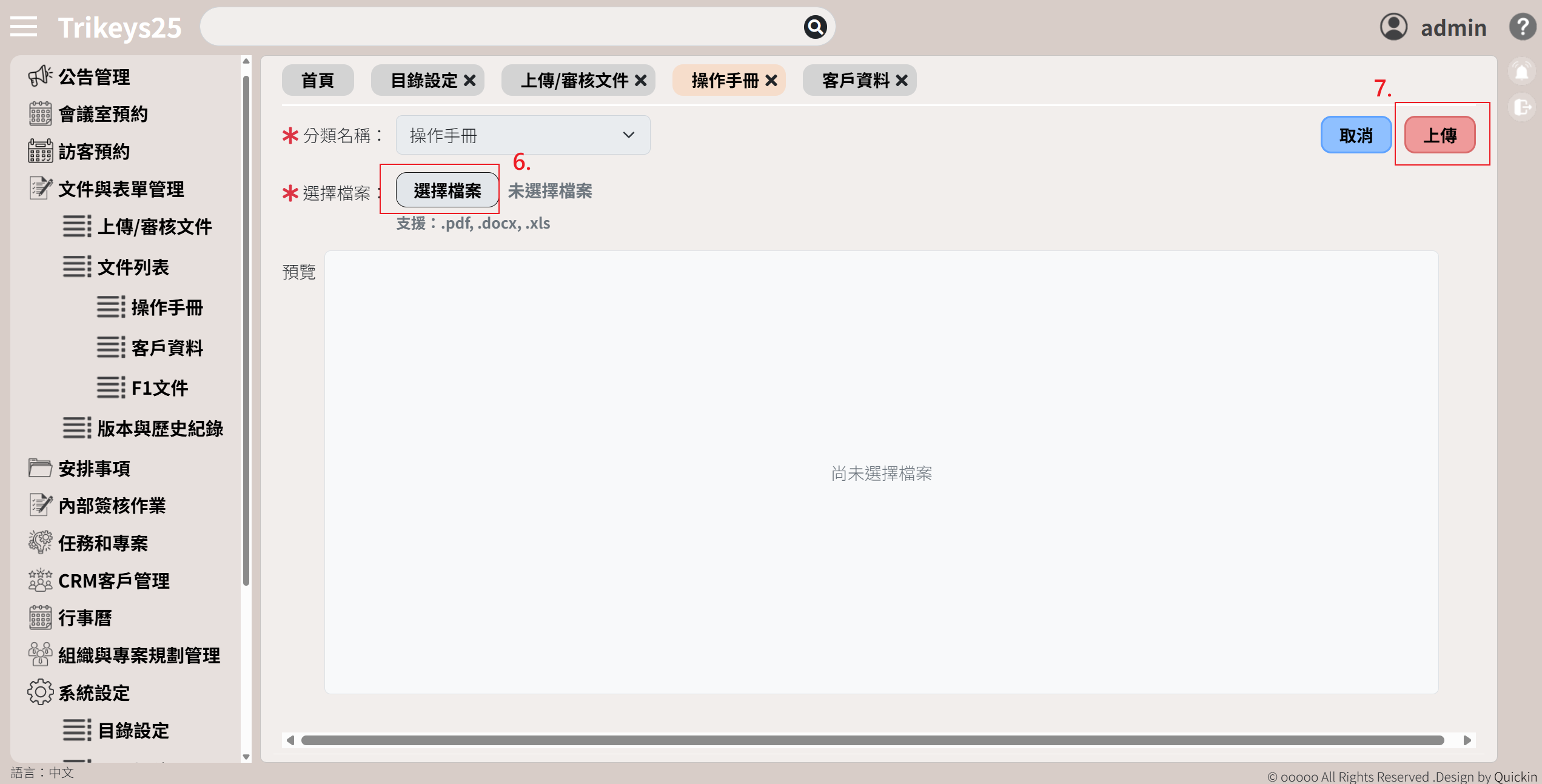Click the blue 取消 button
The width and height of the screenshot is (1542, 784).
[x=1356, y=135]
